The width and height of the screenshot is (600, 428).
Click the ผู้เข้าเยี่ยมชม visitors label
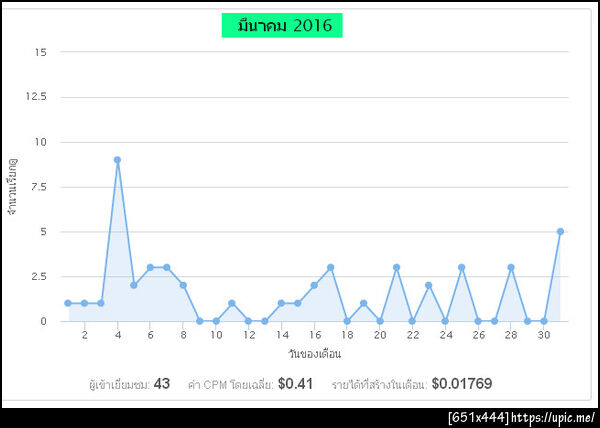point(119,385)
